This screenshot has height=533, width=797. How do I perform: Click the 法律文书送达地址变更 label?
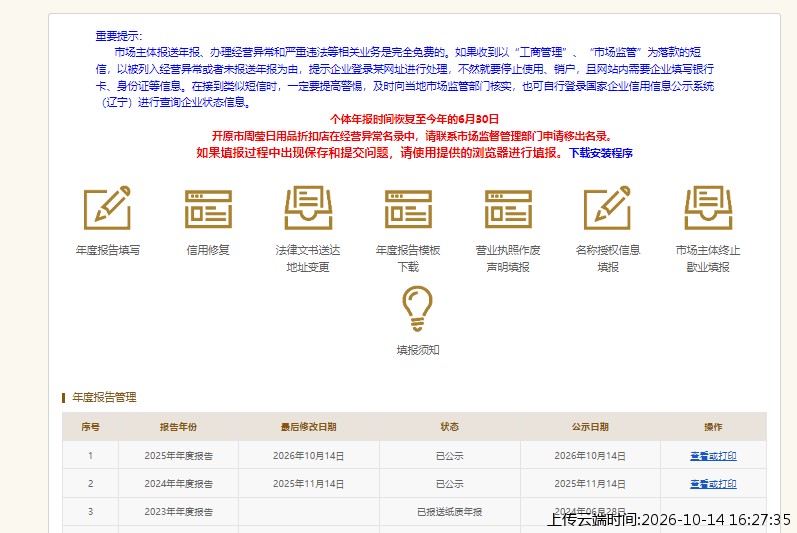pos(308,258)
